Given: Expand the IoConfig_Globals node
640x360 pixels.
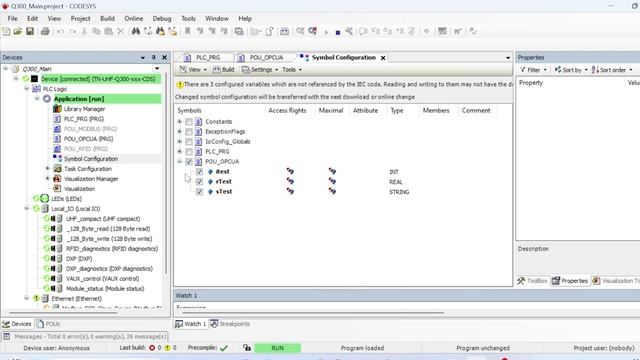Looking at the screenshot, I should point(179,142).
